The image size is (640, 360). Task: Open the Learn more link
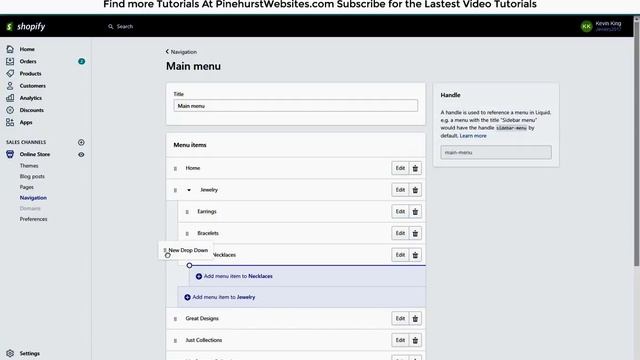tap(473, 136)
